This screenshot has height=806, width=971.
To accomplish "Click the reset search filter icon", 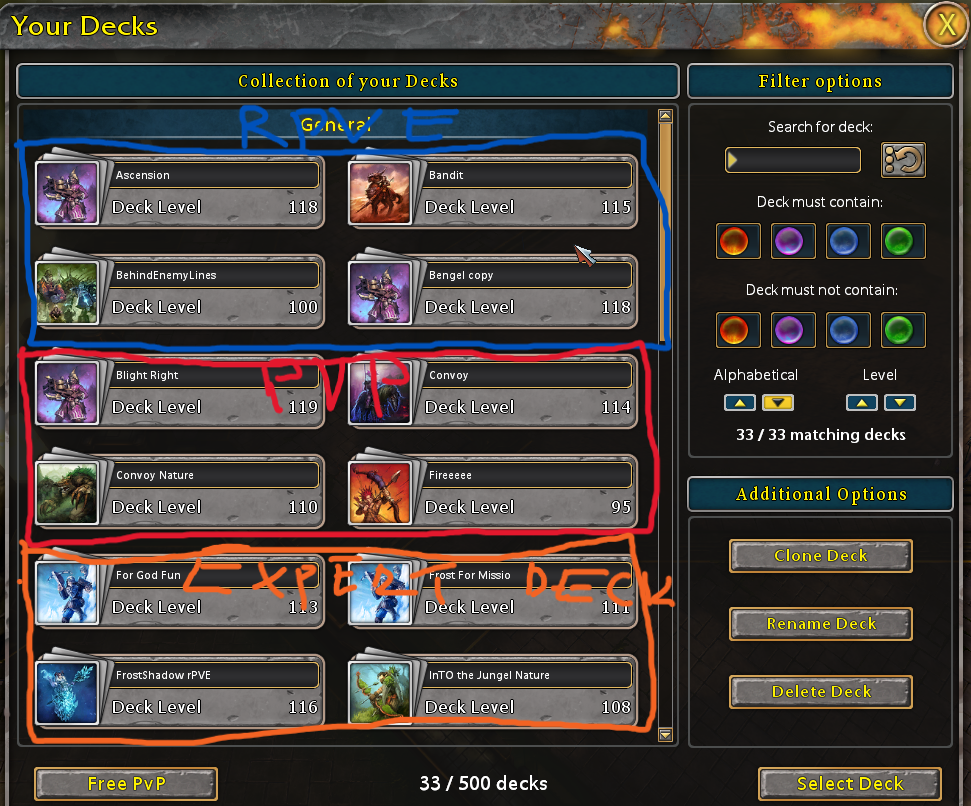I will [x=903, y=160].
